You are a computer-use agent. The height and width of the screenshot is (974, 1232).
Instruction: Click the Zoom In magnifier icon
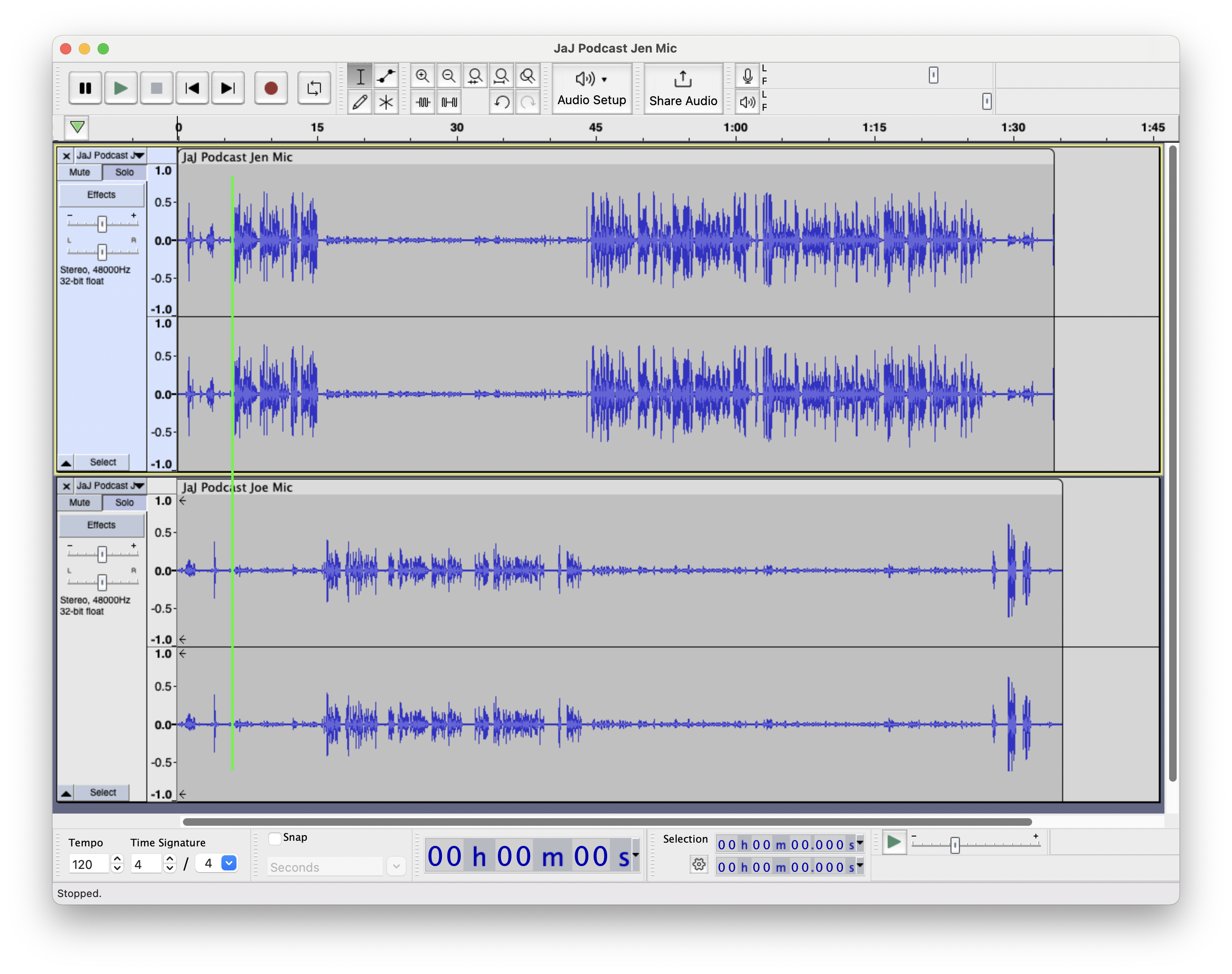[x=422, y=76]
